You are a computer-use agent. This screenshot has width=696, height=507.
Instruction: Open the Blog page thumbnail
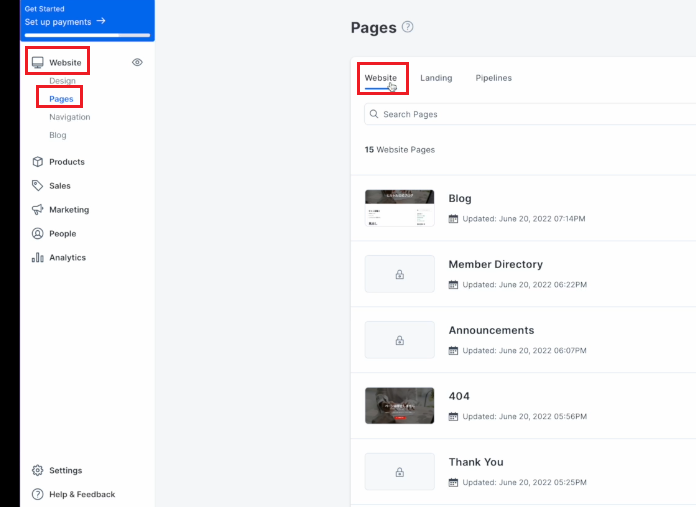399,208
